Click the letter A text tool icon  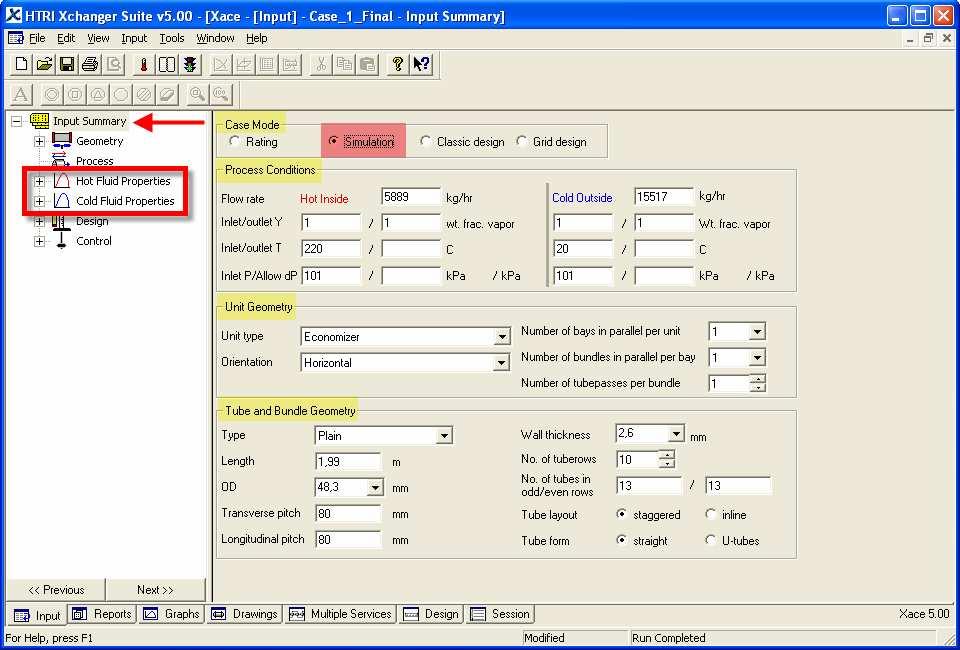[21, 94]
